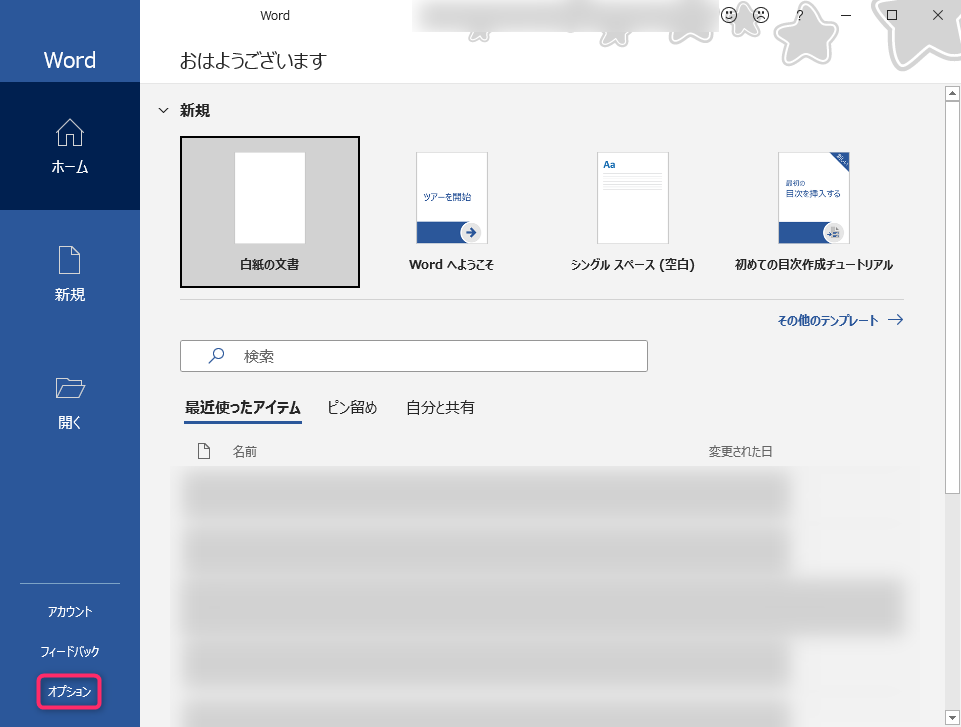Click the scrollbar down arrow

[952, 717]
